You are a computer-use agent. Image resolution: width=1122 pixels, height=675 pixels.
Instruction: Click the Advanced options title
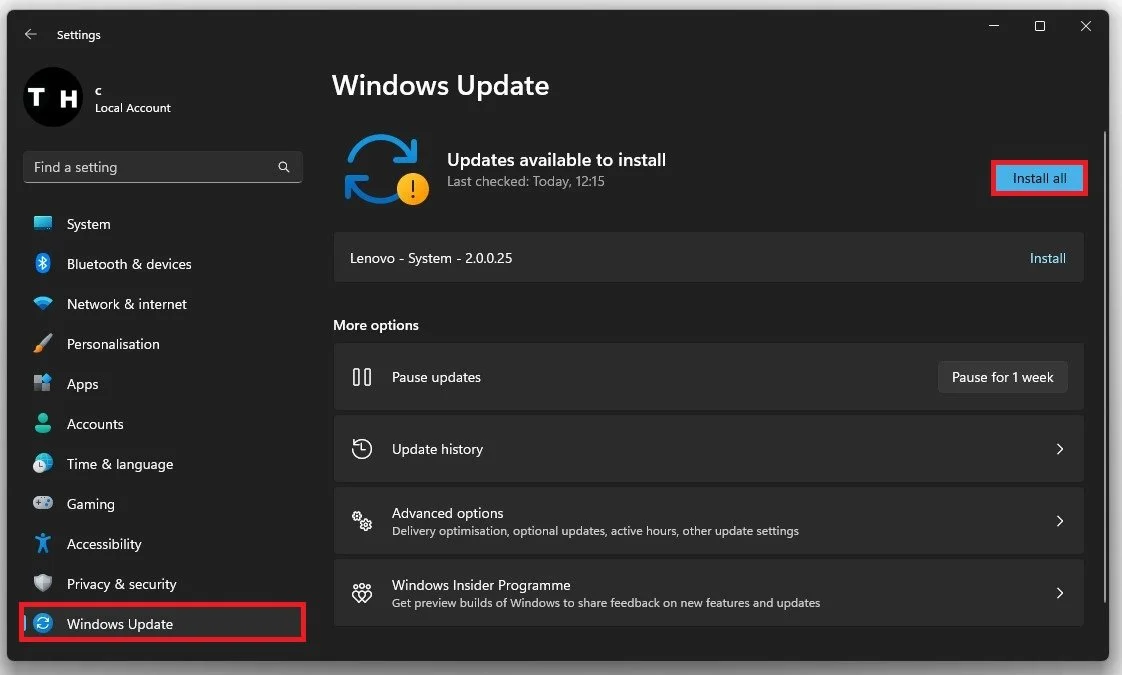(447, 513)
